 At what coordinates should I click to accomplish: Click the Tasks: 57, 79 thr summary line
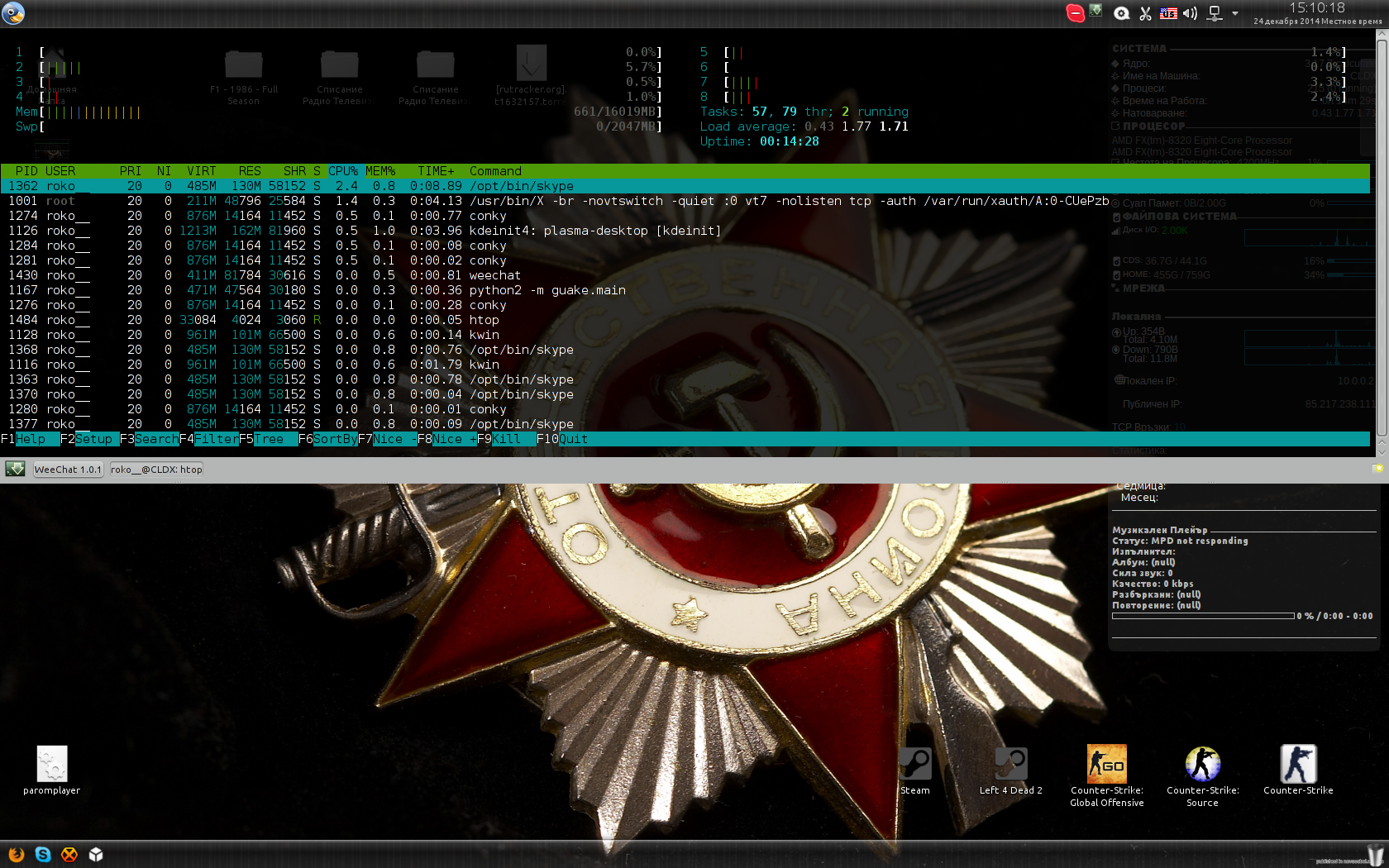(x=804, y=112)
